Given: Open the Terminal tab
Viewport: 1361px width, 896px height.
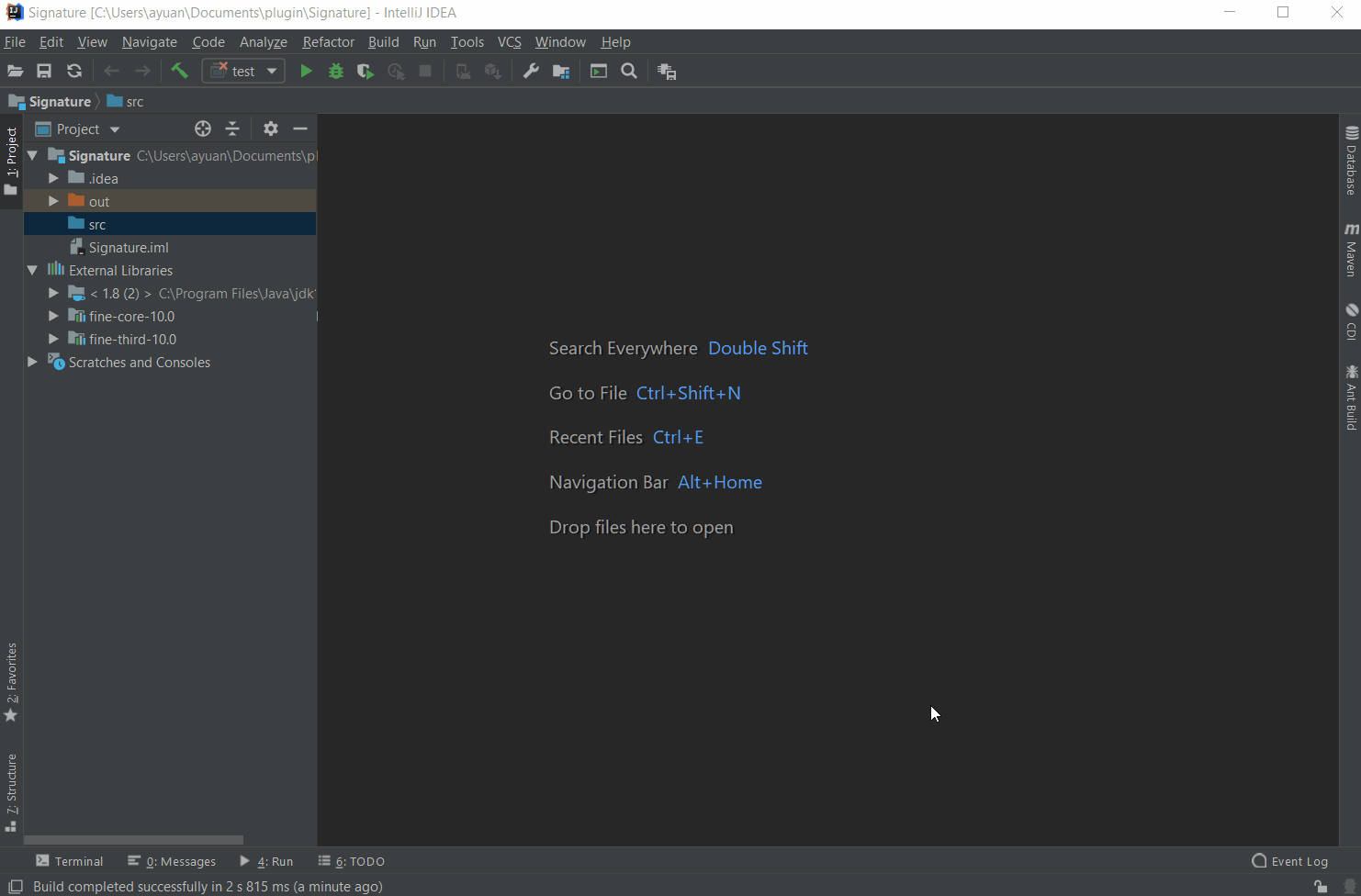Looking at the screenshot, I should click(70, 861).
